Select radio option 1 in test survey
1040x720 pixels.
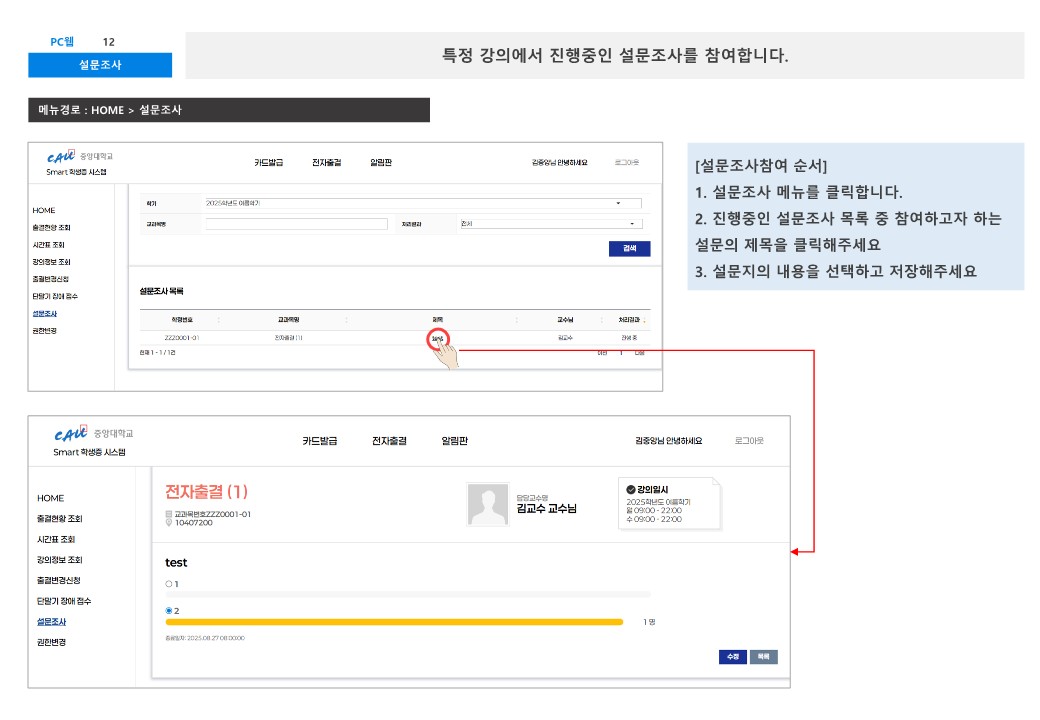pyautogui.click(x=168, y=584)
